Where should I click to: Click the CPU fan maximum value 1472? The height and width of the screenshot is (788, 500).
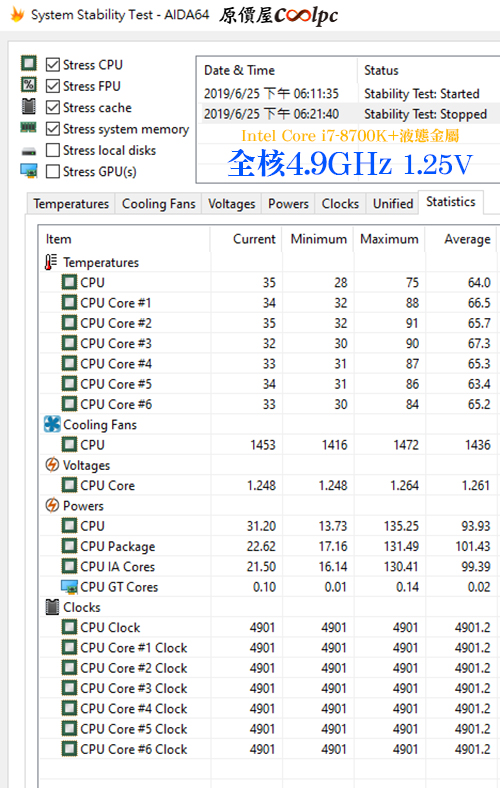click(406, 445)
